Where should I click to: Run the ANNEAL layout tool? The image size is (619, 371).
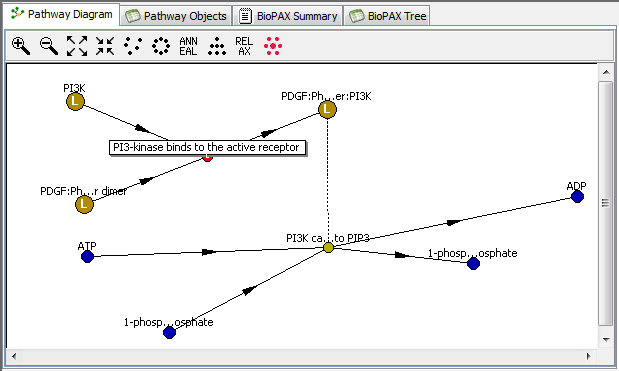pos(188,46)
